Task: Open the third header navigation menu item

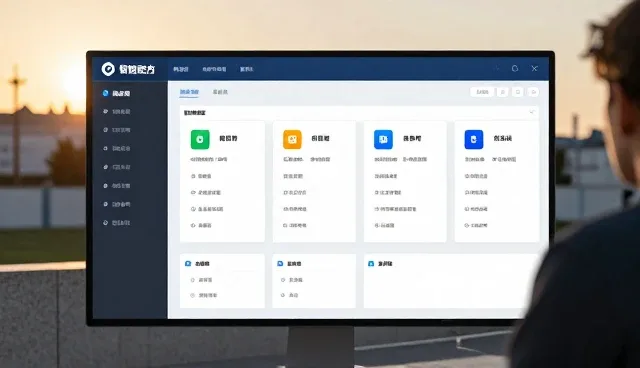Action: pos(247,69)
